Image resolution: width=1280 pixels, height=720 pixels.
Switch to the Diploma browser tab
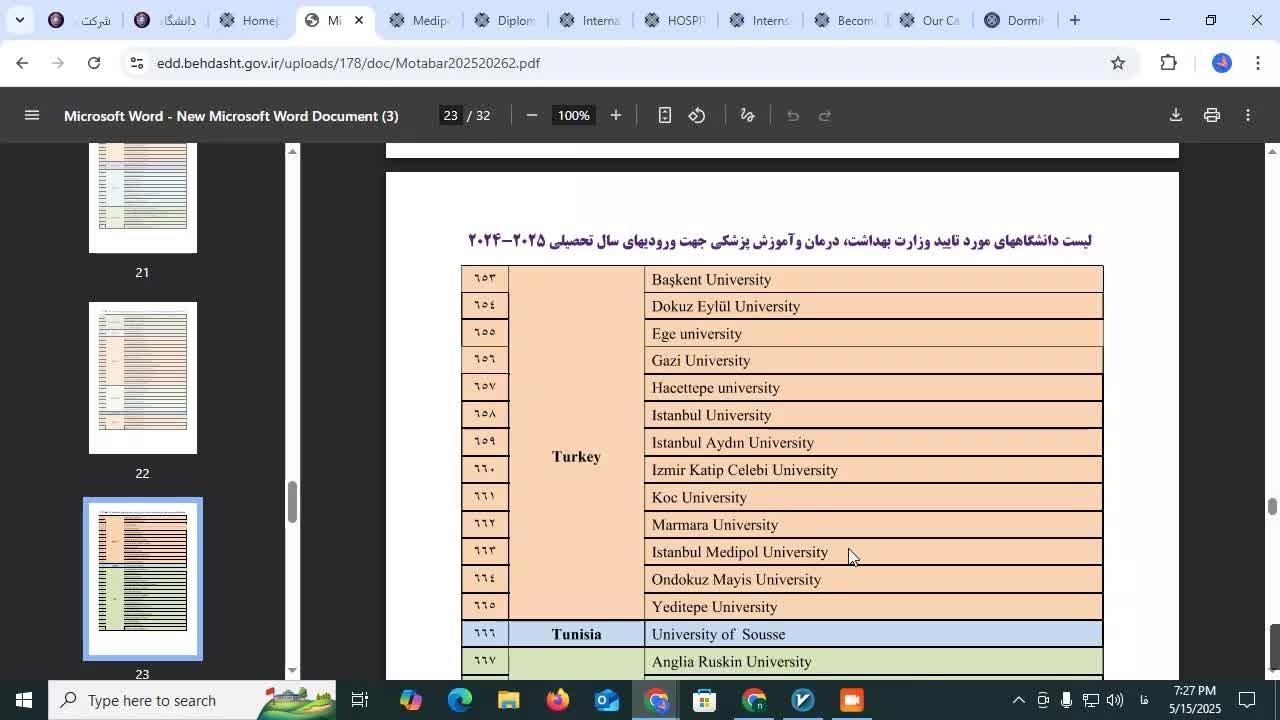pos(505,20)
